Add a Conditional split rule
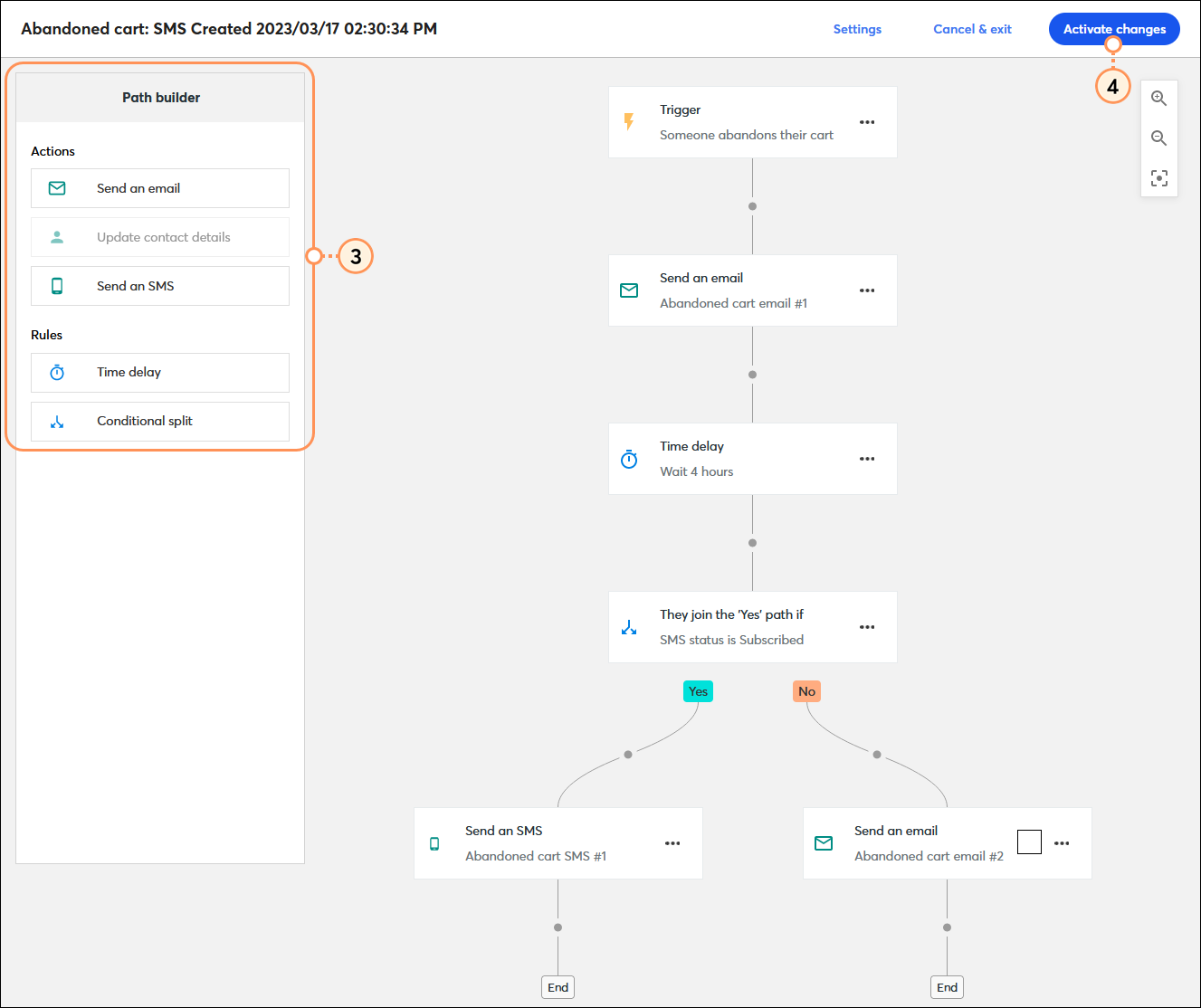Viewport: 1201px width, 1008px height. [x=160, y=422]
